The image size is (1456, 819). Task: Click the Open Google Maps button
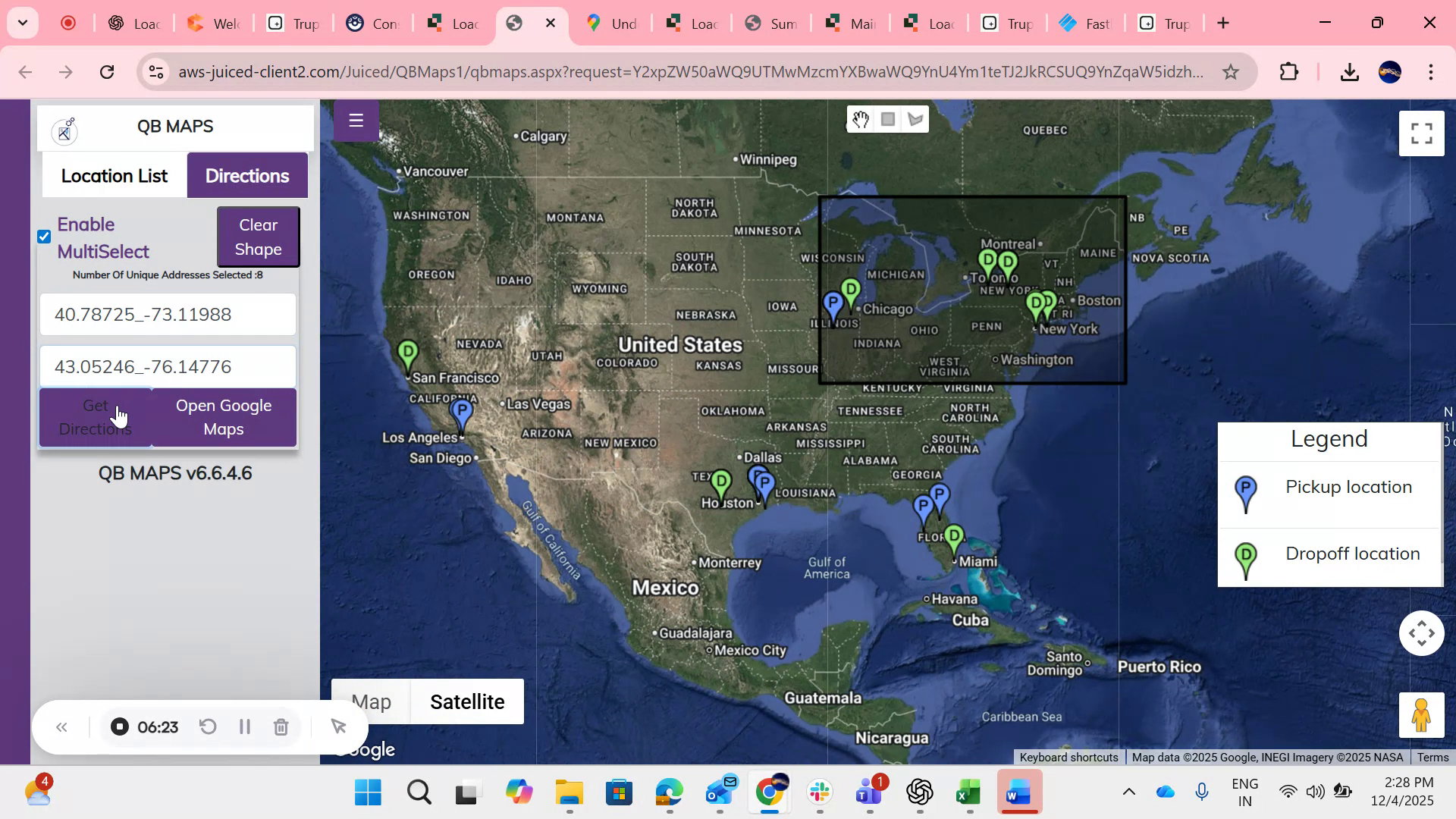224,417
